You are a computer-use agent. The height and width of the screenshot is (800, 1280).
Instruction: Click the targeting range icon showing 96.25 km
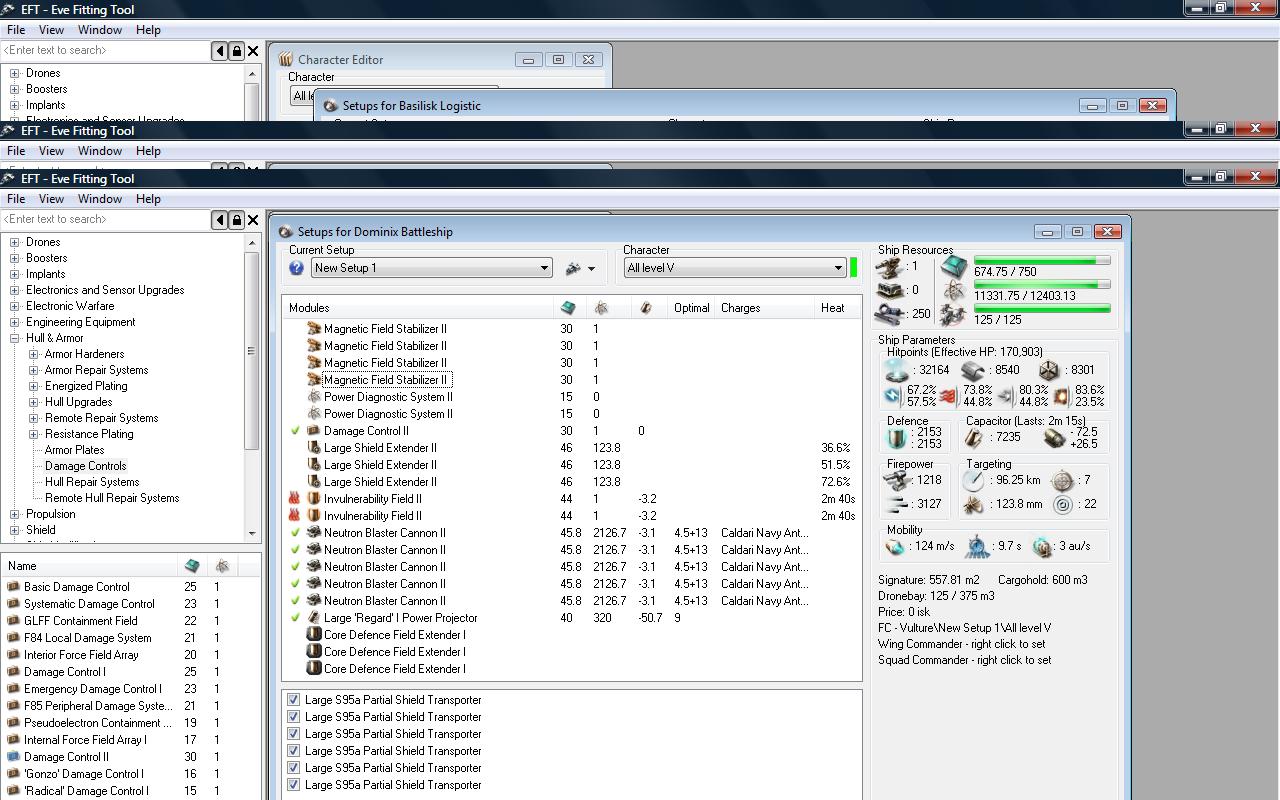(x=974, y=481)
